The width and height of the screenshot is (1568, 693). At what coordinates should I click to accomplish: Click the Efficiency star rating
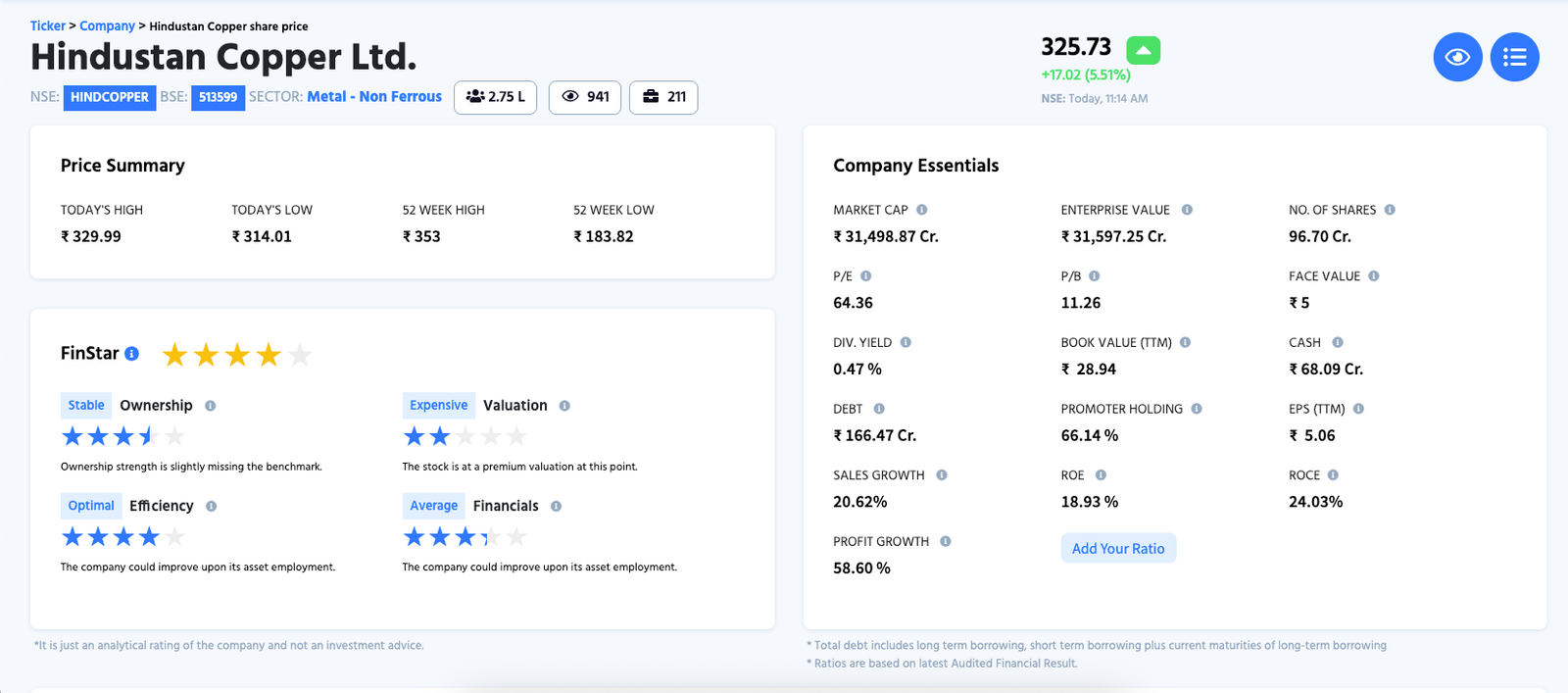[x=123, y=536]
